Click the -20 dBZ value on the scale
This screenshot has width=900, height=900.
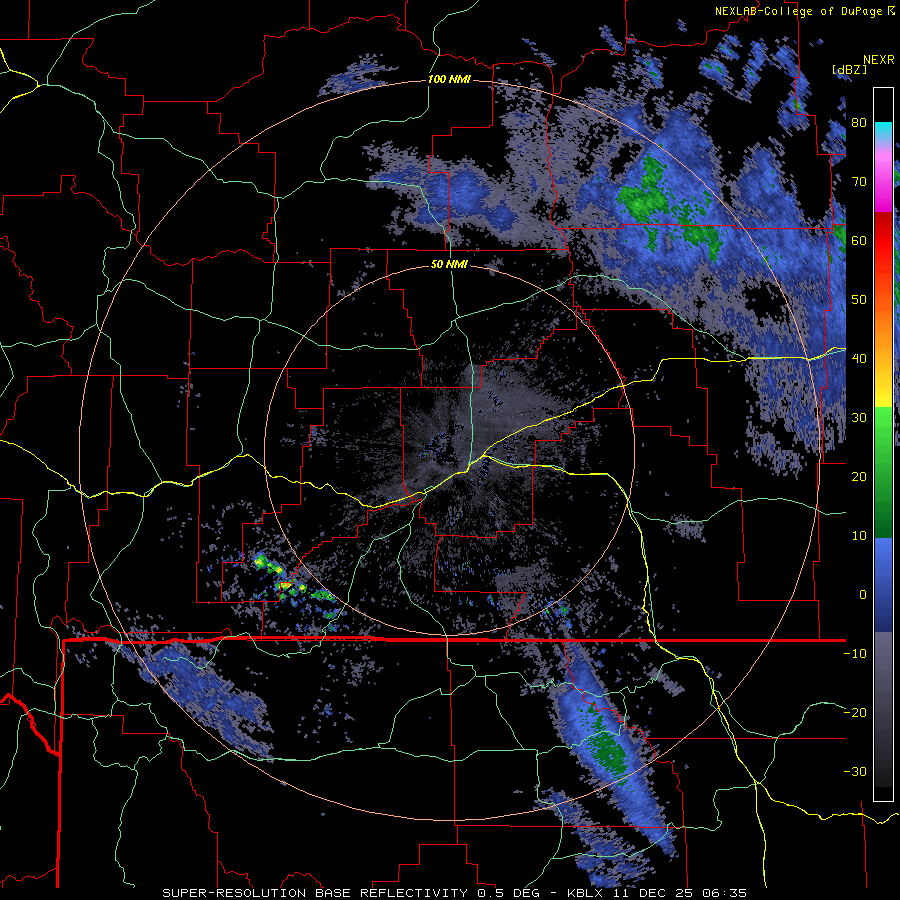click(x=855, y=712)
